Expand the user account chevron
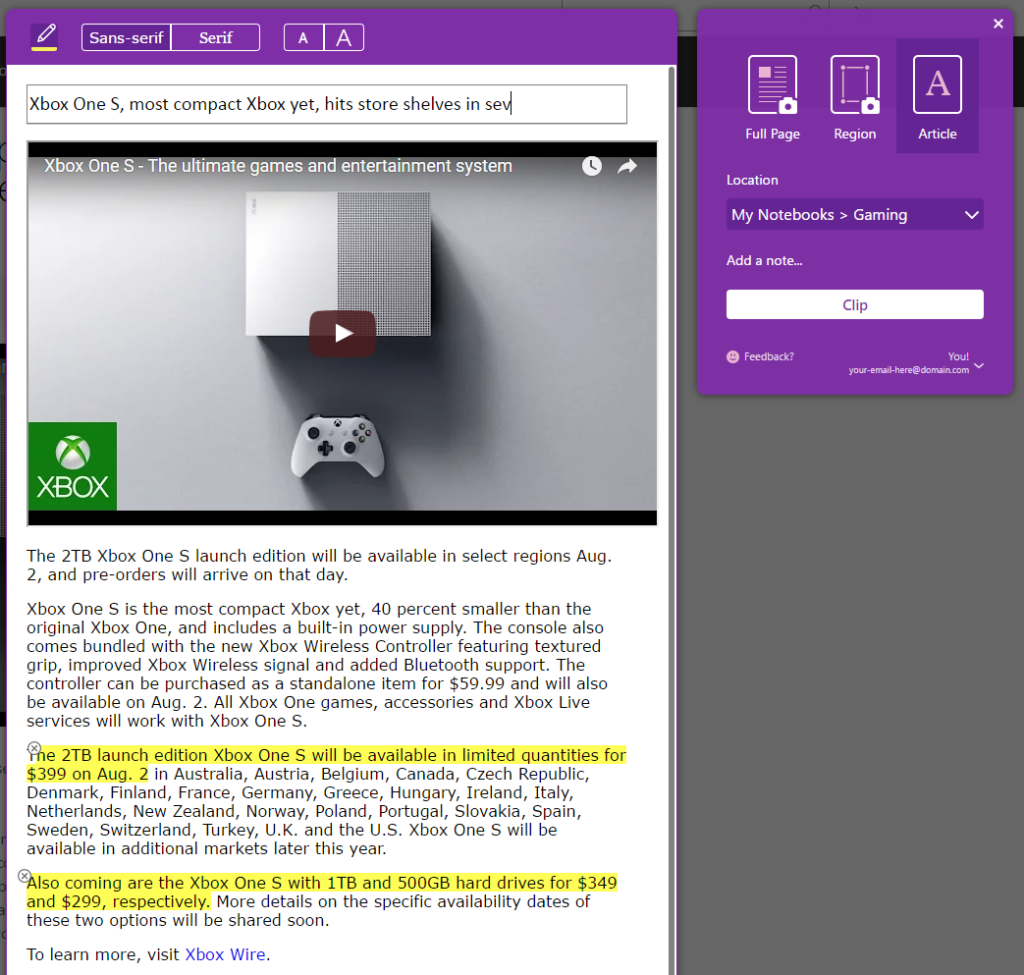The height and width of the screenshot is (975, 1024). click(x=978, y=366)
